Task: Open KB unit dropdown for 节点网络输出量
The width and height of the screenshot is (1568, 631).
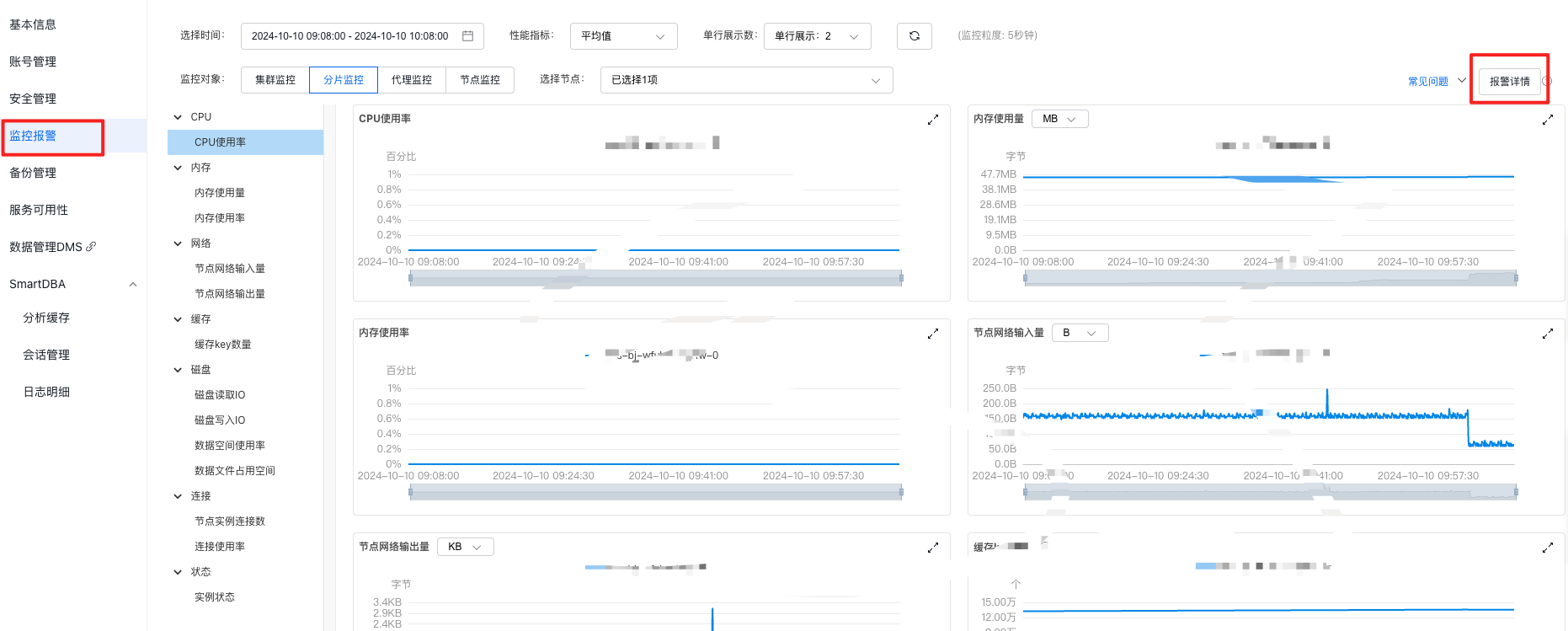Action: (465, 547)
